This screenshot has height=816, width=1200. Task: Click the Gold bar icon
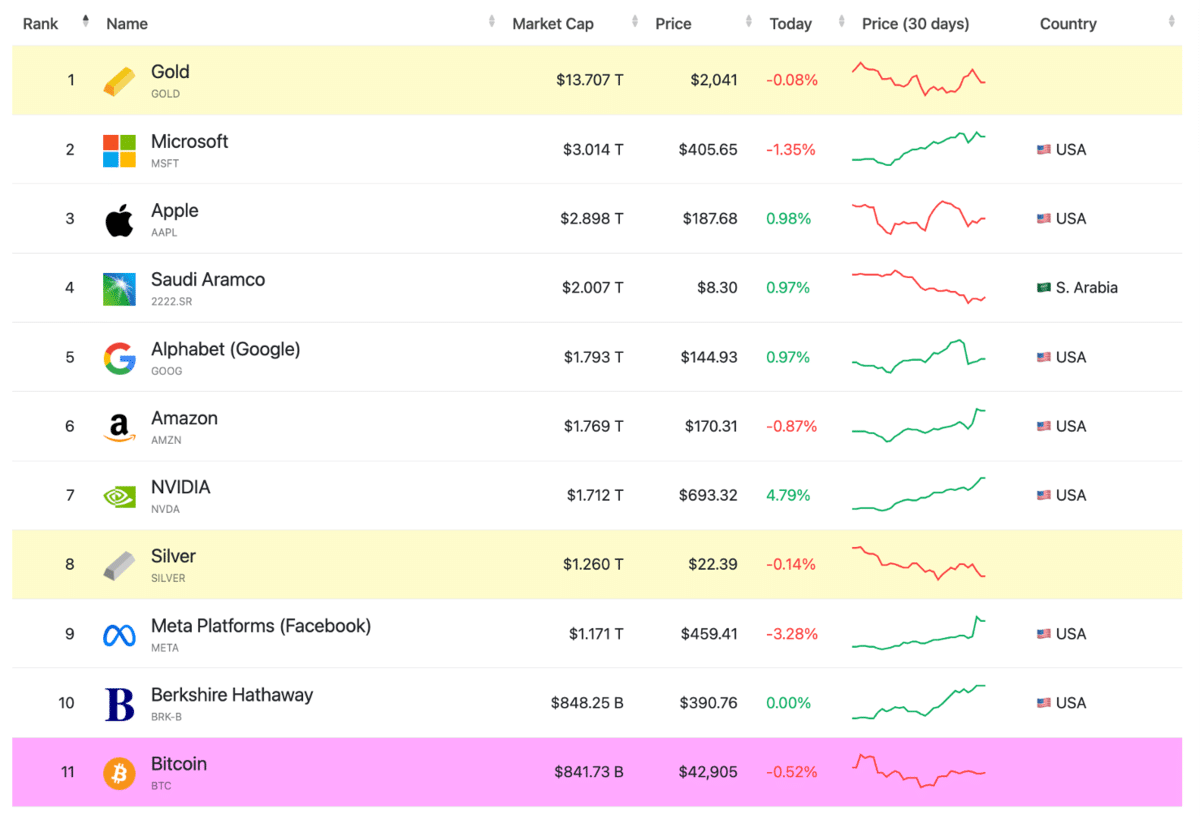(119, 81)
